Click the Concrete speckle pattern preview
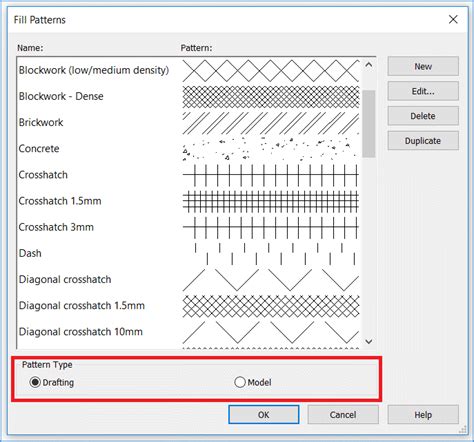The height and width of the screenshot is (442, 474). pyautogui.click(x=271, y=149)
